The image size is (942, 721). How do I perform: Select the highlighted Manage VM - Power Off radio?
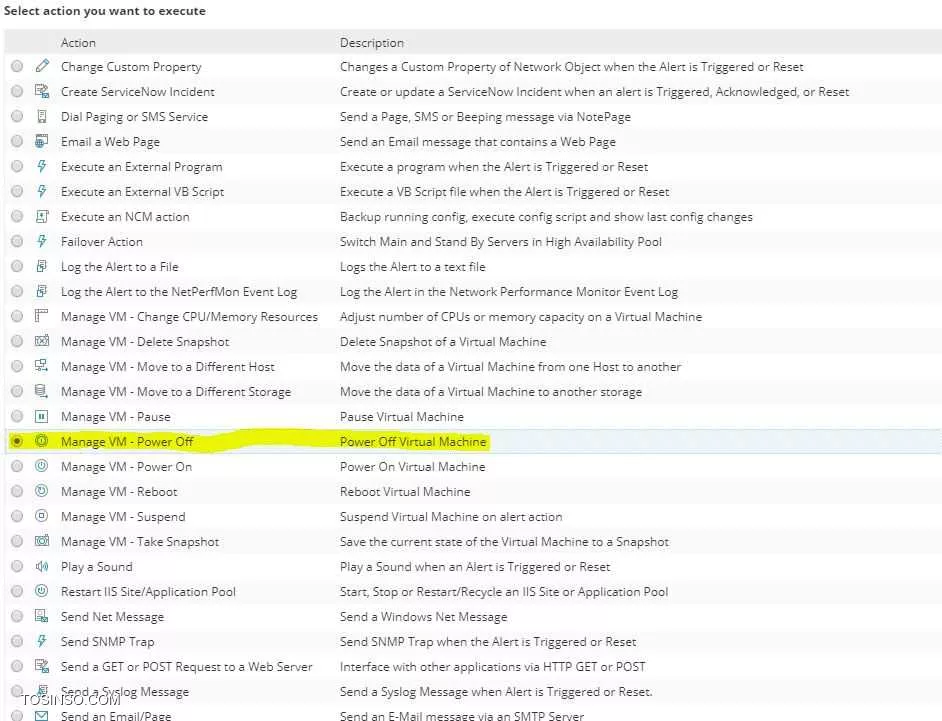(17, 441)
